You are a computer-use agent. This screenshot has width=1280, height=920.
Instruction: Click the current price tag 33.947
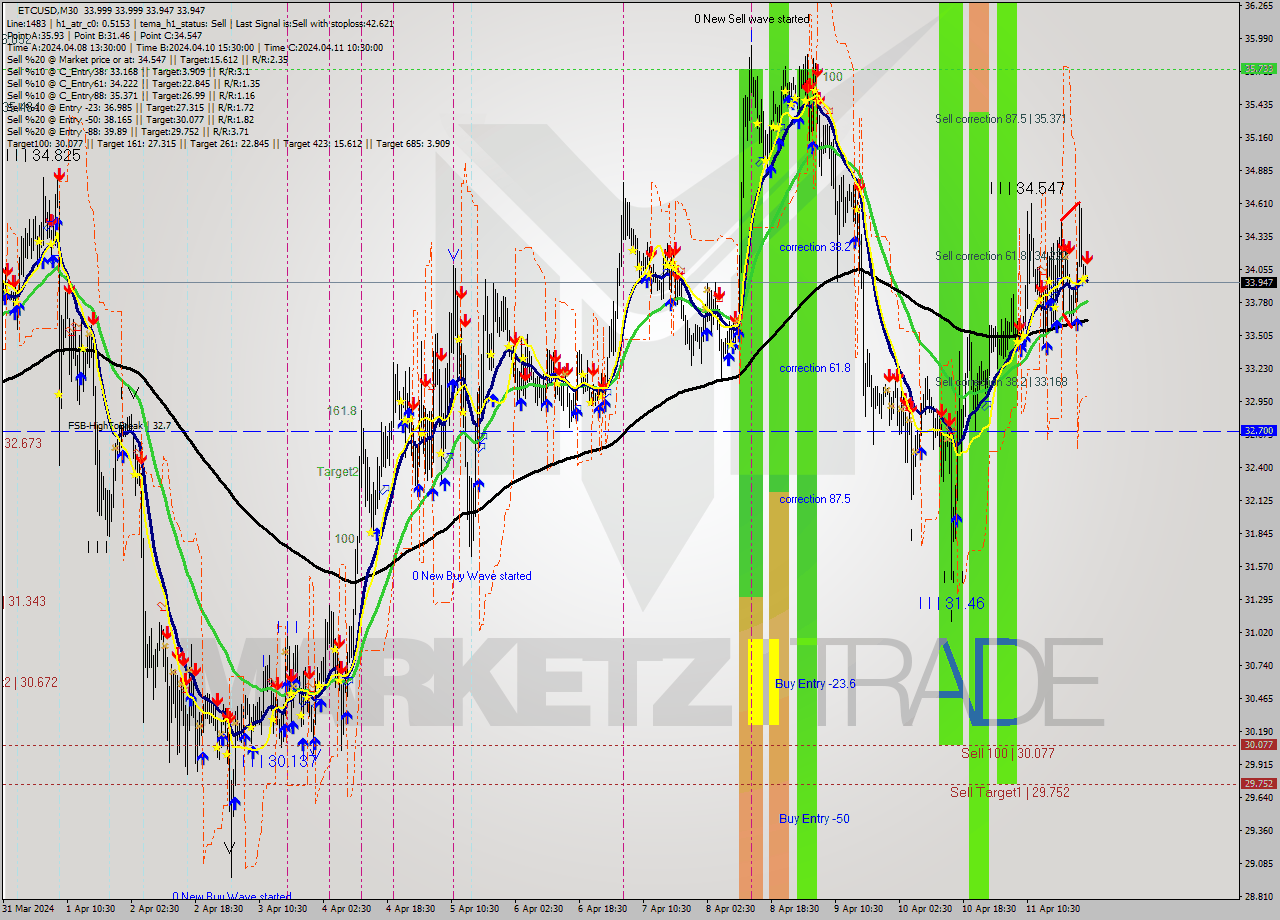(x=1258, y=282)
